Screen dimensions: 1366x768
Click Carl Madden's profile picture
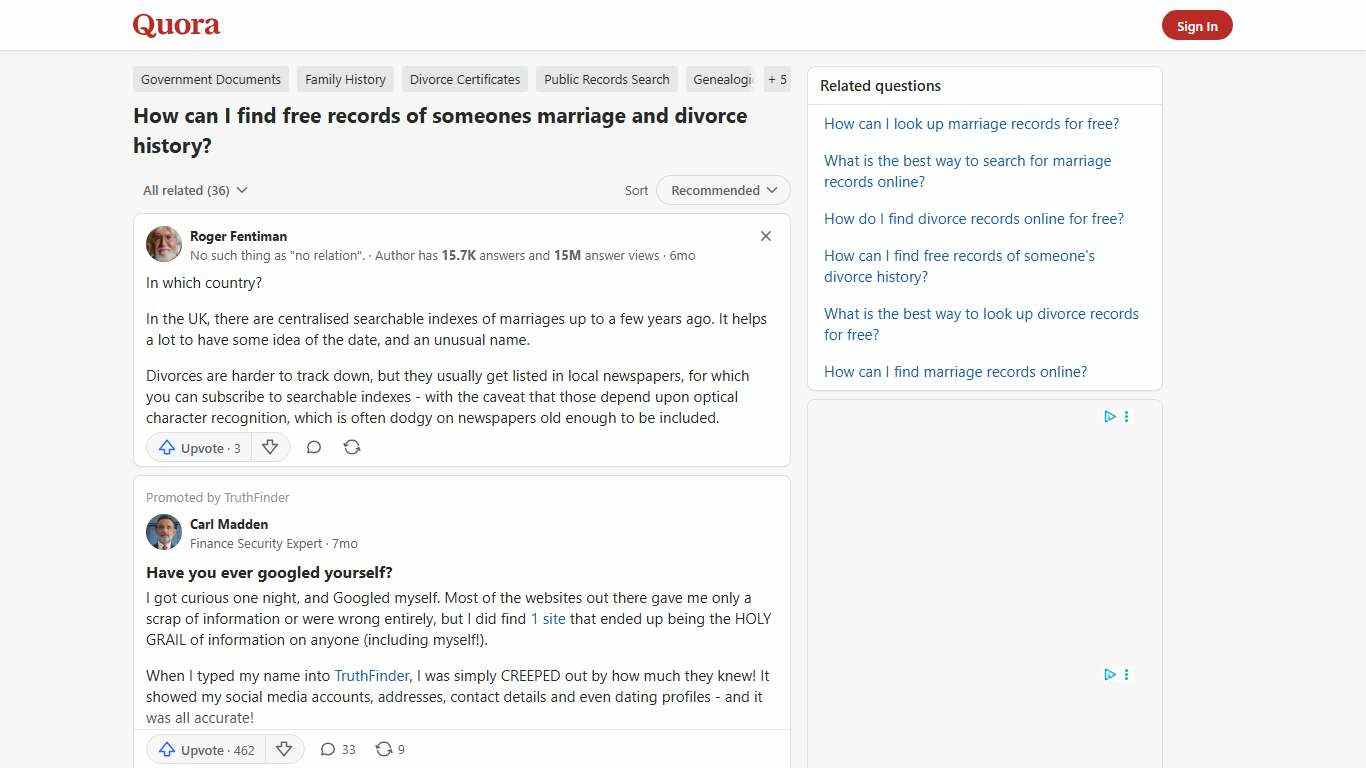point(163,532)
